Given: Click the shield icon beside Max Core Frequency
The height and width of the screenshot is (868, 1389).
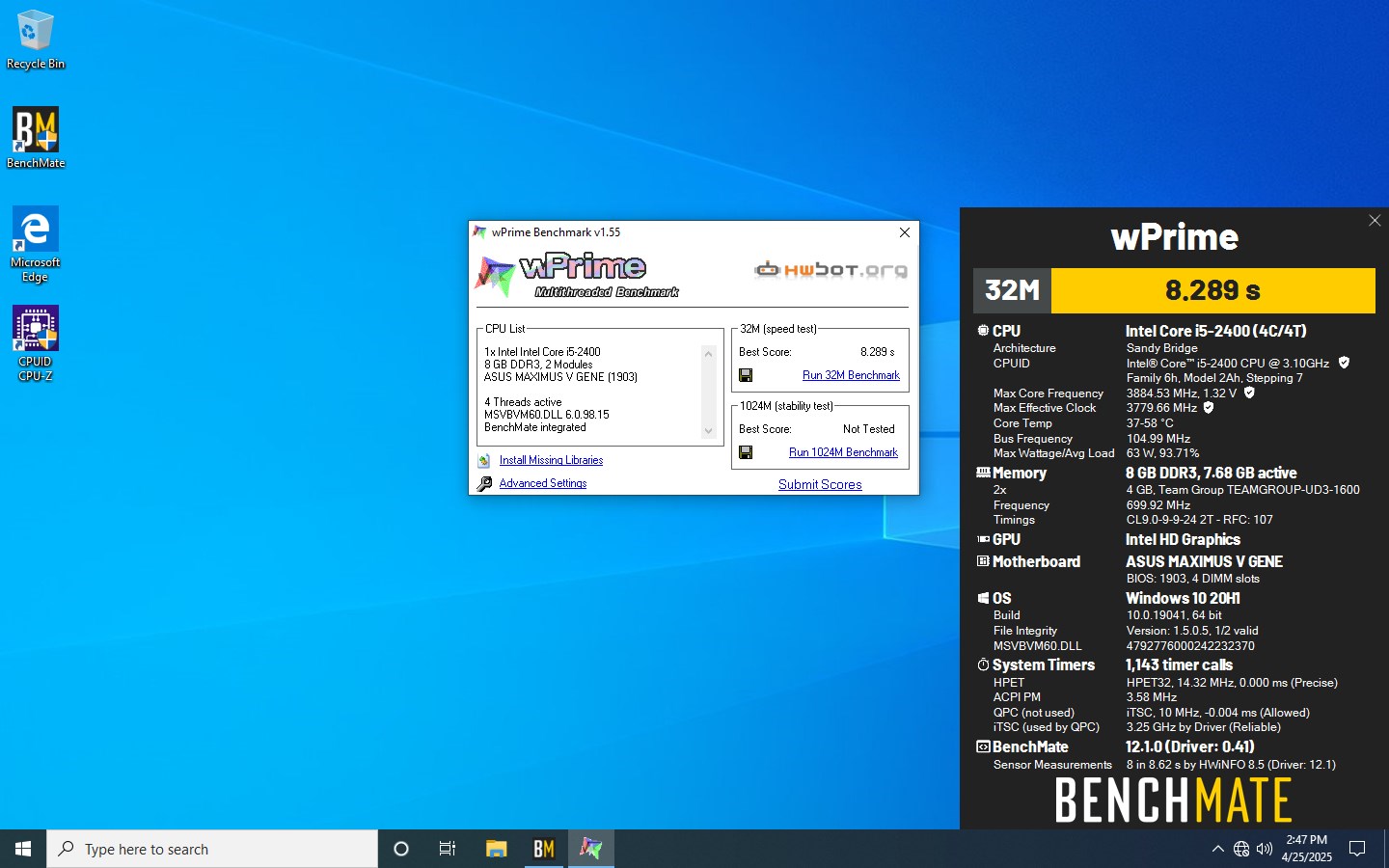Looking at the screenshot, I should click(1249, 393).
